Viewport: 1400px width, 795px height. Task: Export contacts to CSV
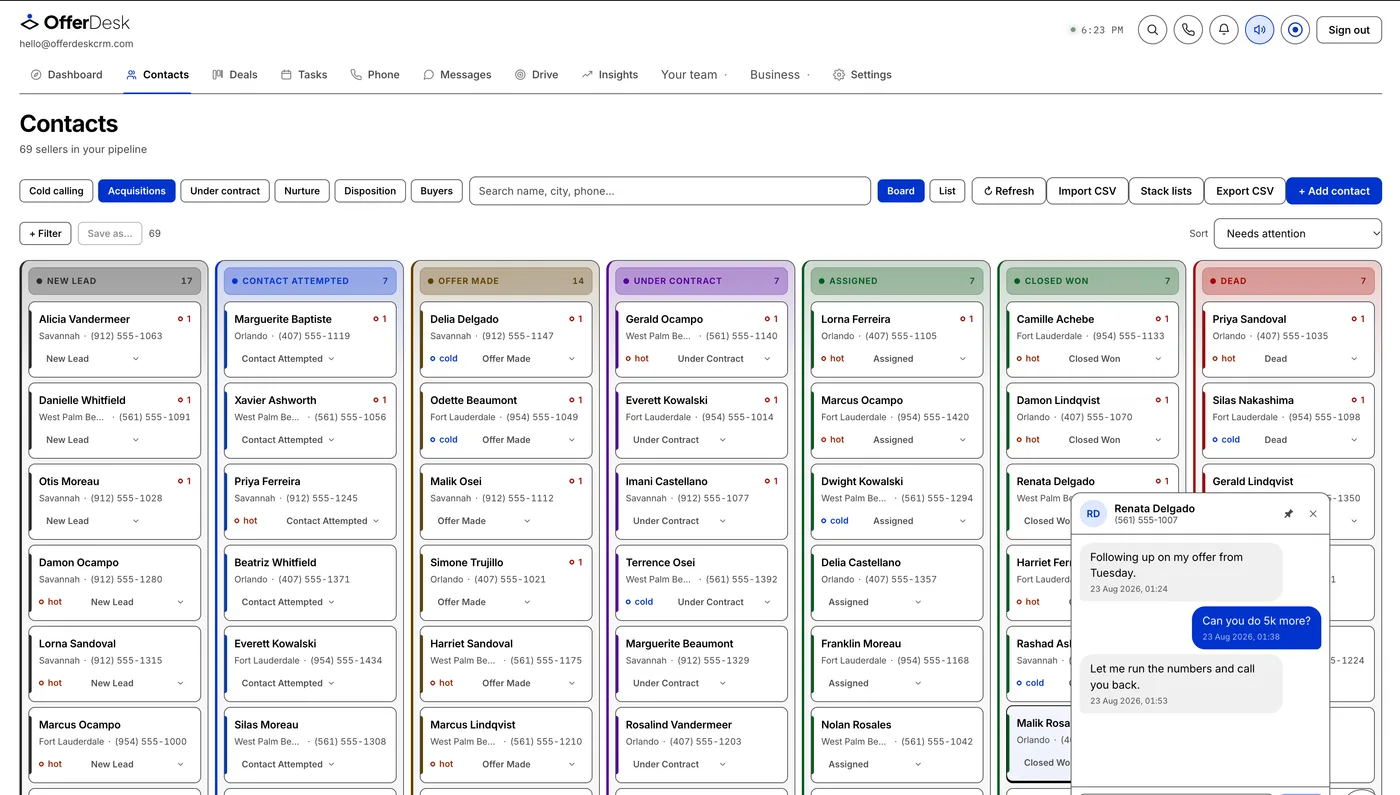(1245, 191)
